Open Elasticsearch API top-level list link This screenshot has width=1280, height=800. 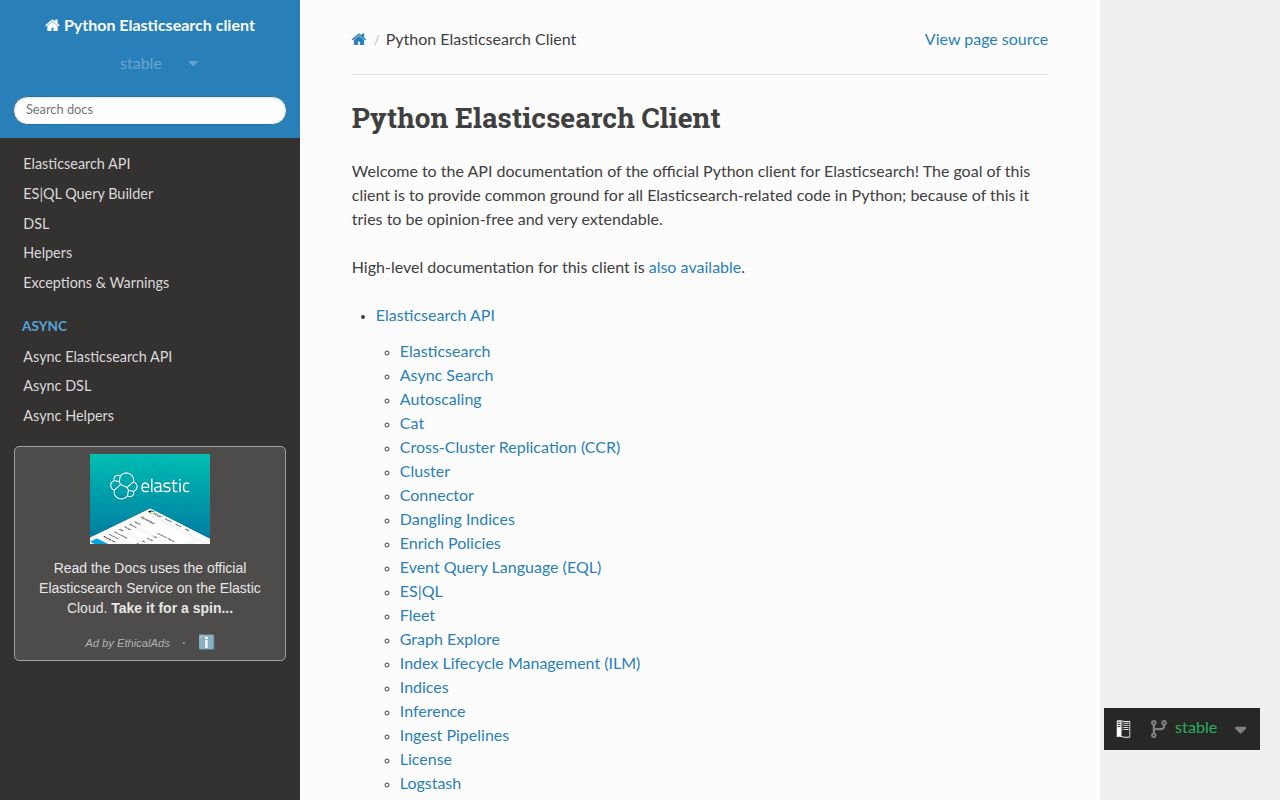pos(435,316)
